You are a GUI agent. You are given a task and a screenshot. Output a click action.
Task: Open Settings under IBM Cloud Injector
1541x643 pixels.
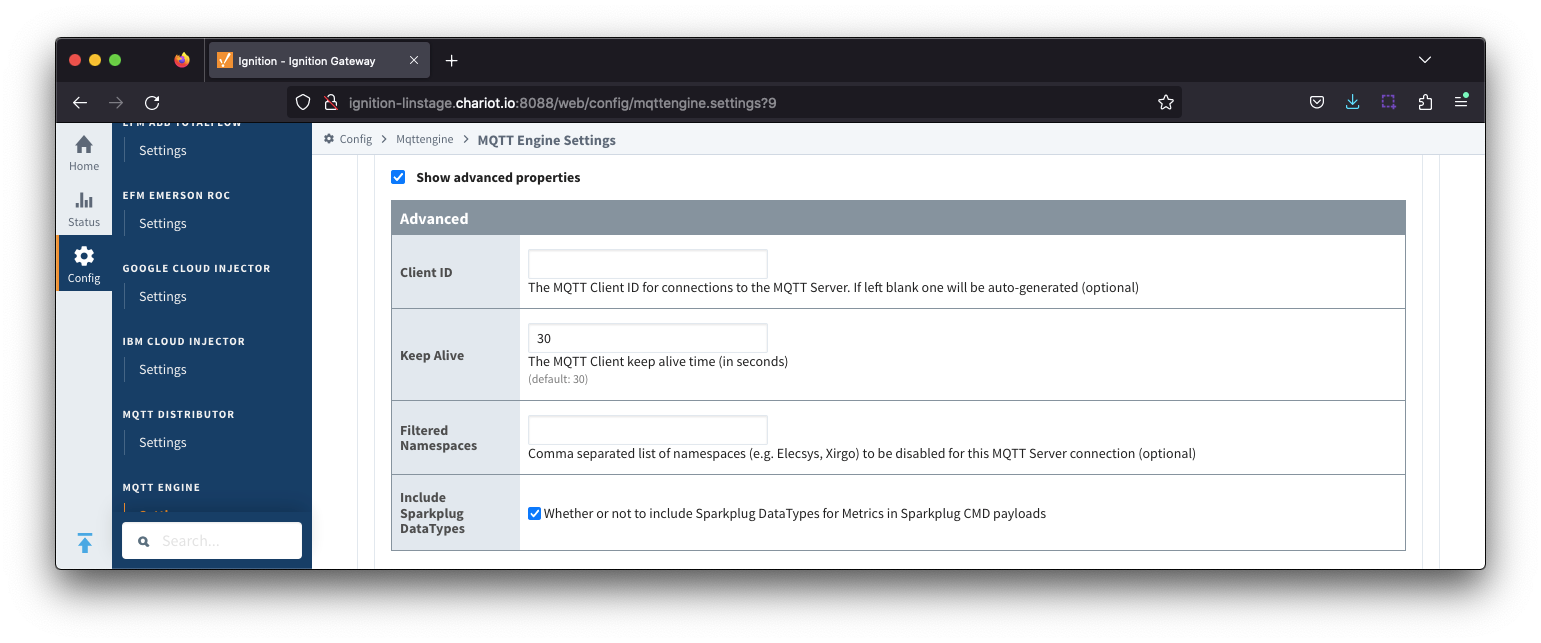[x=163, y=369]
